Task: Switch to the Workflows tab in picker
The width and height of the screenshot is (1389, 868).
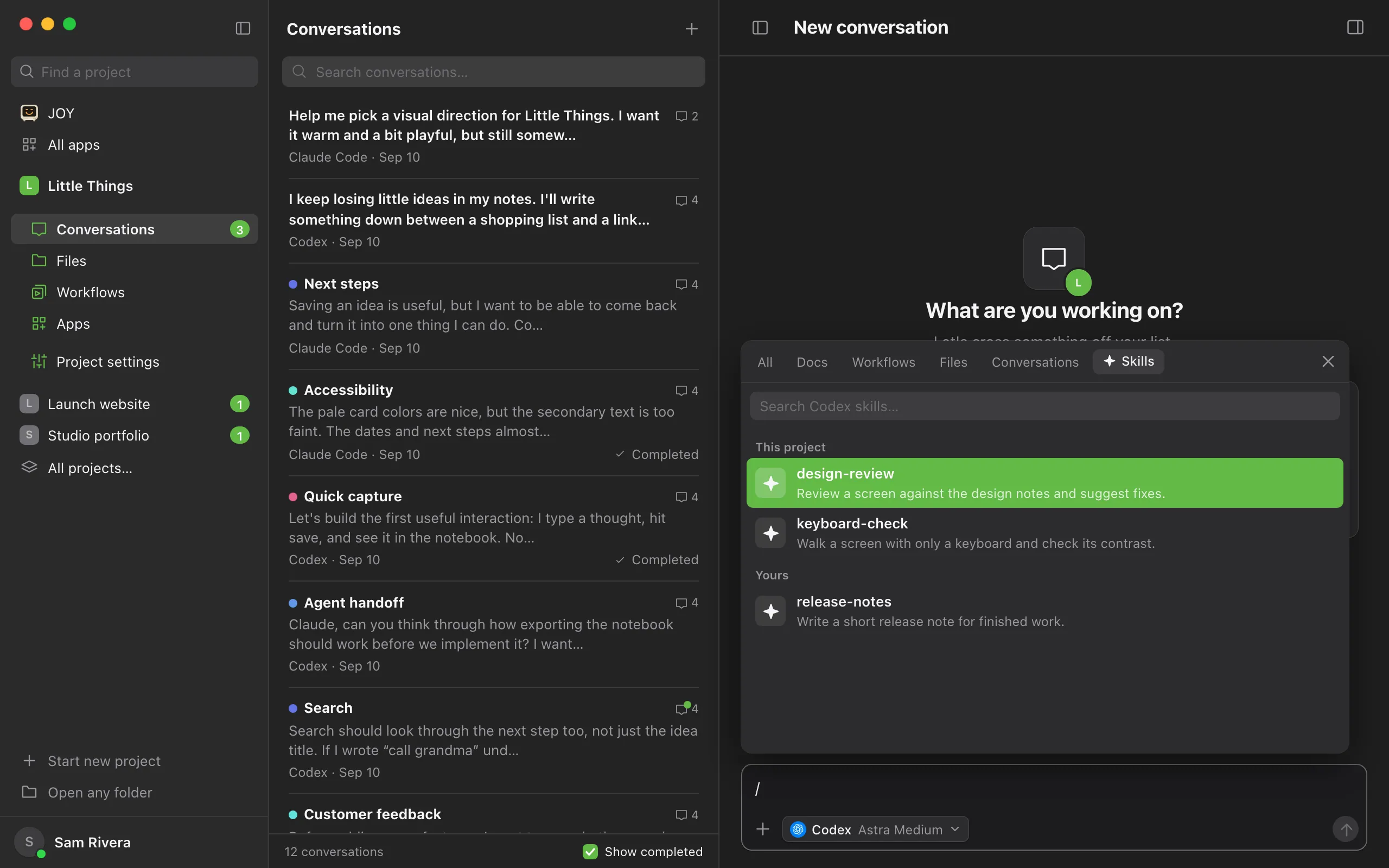Action: pyautogui.click(x=883, y=362)
